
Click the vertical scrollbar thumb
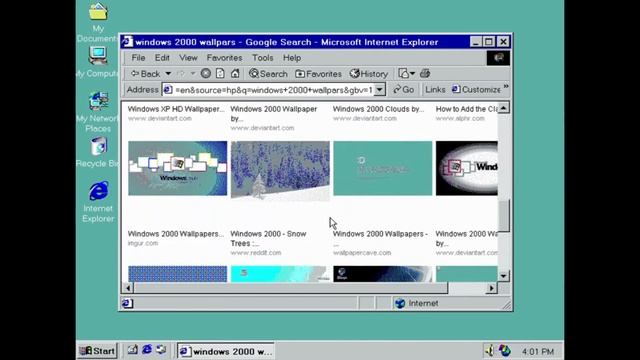[x=504, y=216]
